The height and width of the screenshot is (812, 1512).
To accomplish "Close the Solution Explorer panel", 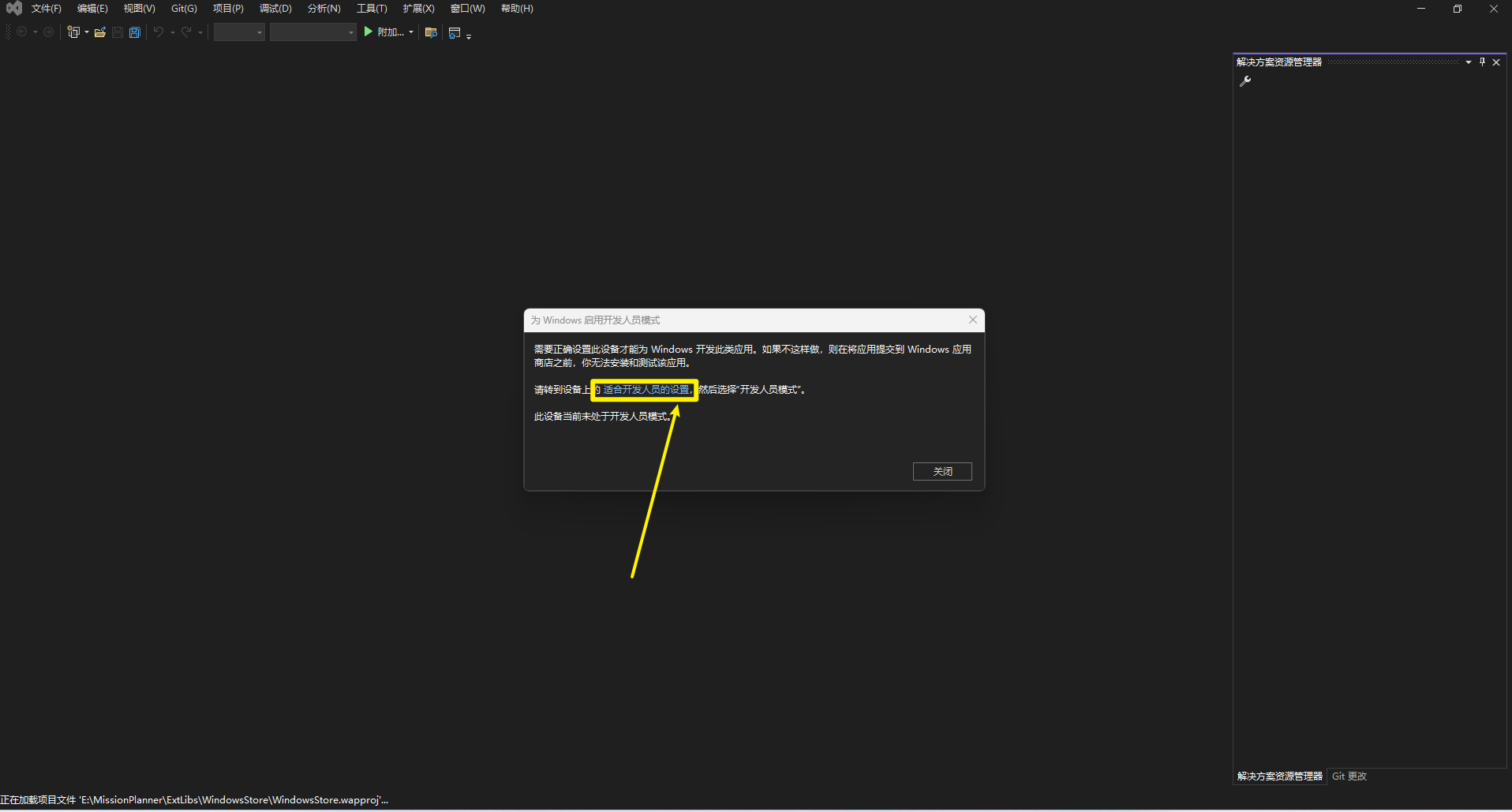I will 1496,62.
